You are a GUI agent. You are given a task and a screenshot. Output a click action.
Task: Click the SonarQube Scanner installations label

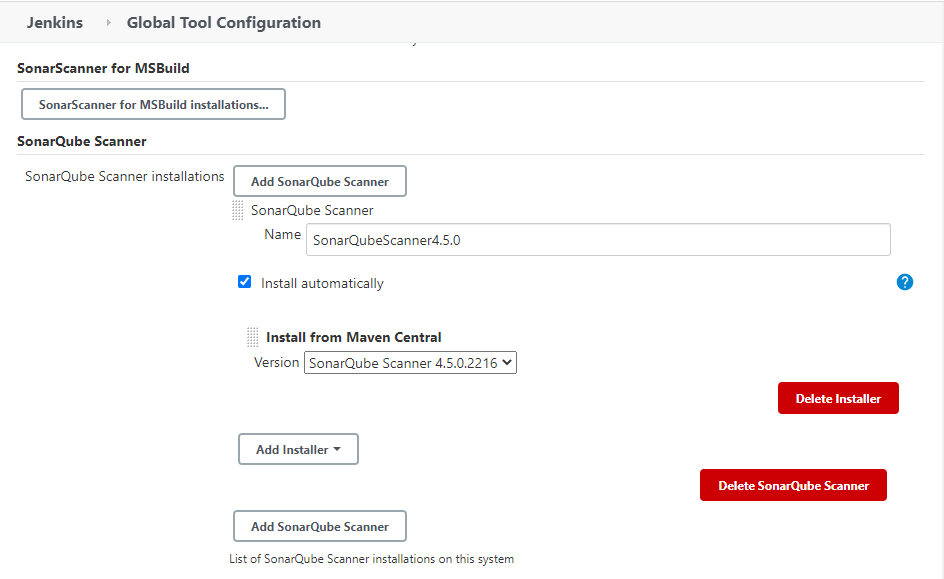pyautogui.click(x=125, y=176)
